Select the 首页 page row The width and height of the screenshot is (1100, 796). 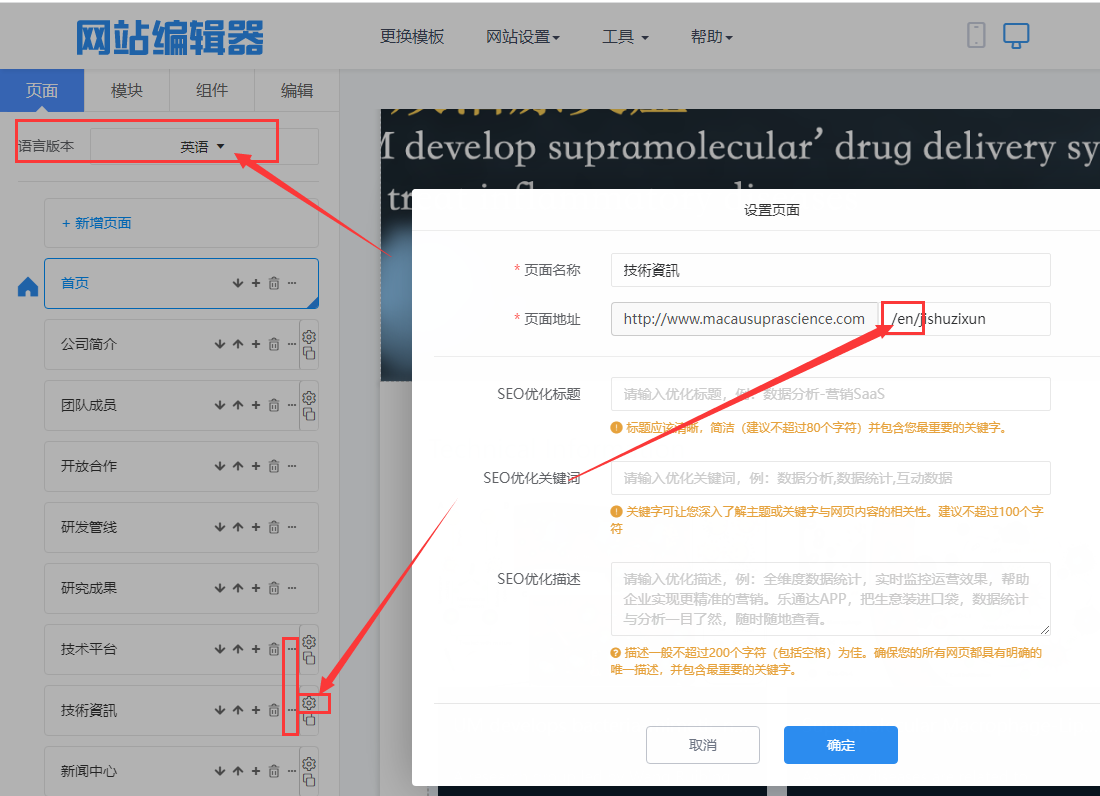181,283
